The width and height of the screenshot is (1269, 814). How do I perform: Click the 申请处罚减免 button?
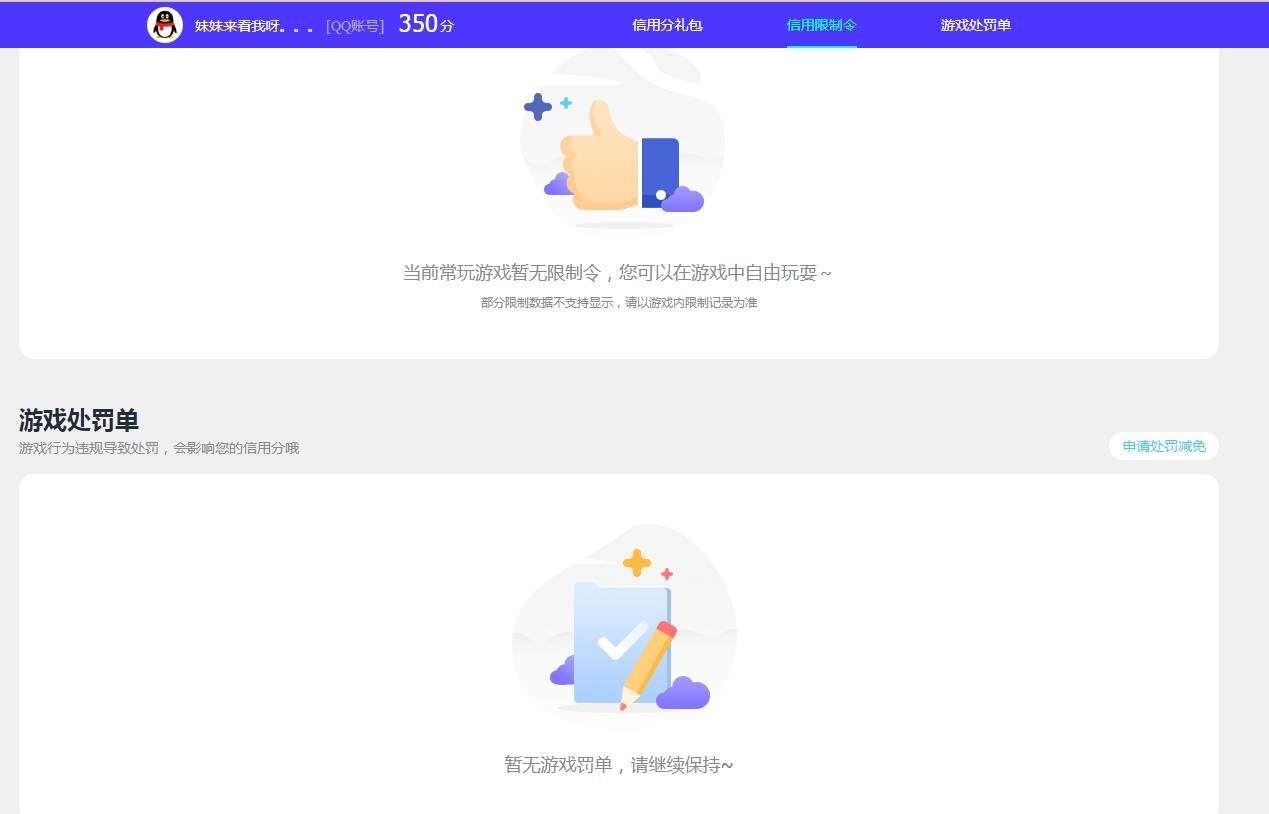1163,446
